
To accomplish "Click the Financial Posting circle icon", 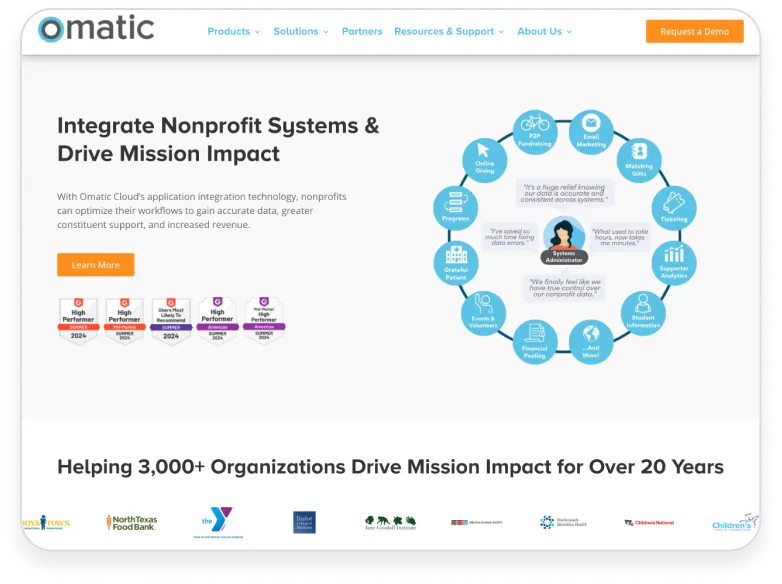I will click(x=535, y=342).
